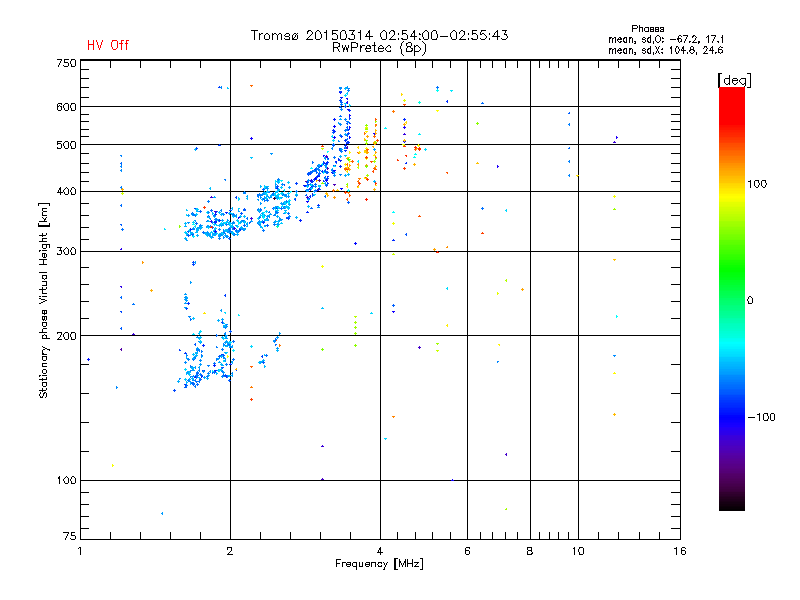Click the 750 height axis label
The image size is (800, 600).
click(66, 63)
